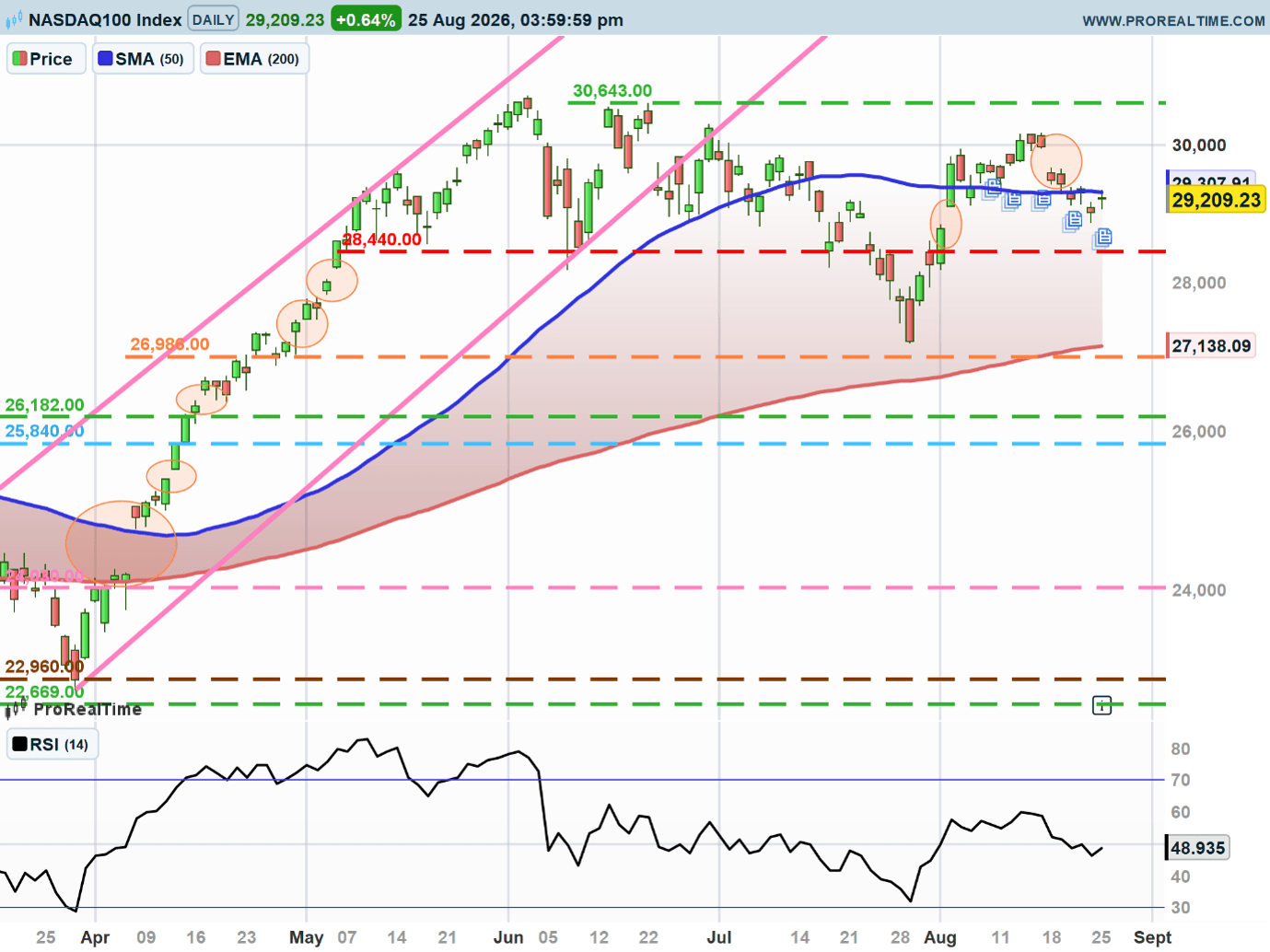This screenshot has width=1270, height=952.
Task: Open the rightmost news document icon below the last candle
Action: [x=1102, y=238]
